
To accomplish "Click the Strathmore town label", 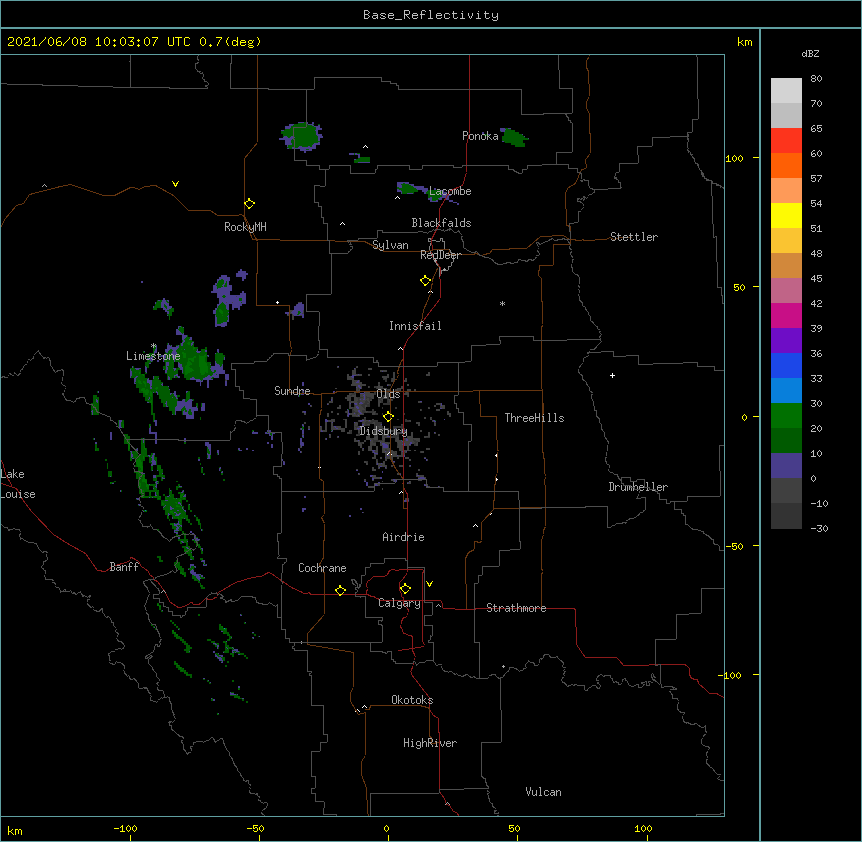I will [x=516, y=608].
